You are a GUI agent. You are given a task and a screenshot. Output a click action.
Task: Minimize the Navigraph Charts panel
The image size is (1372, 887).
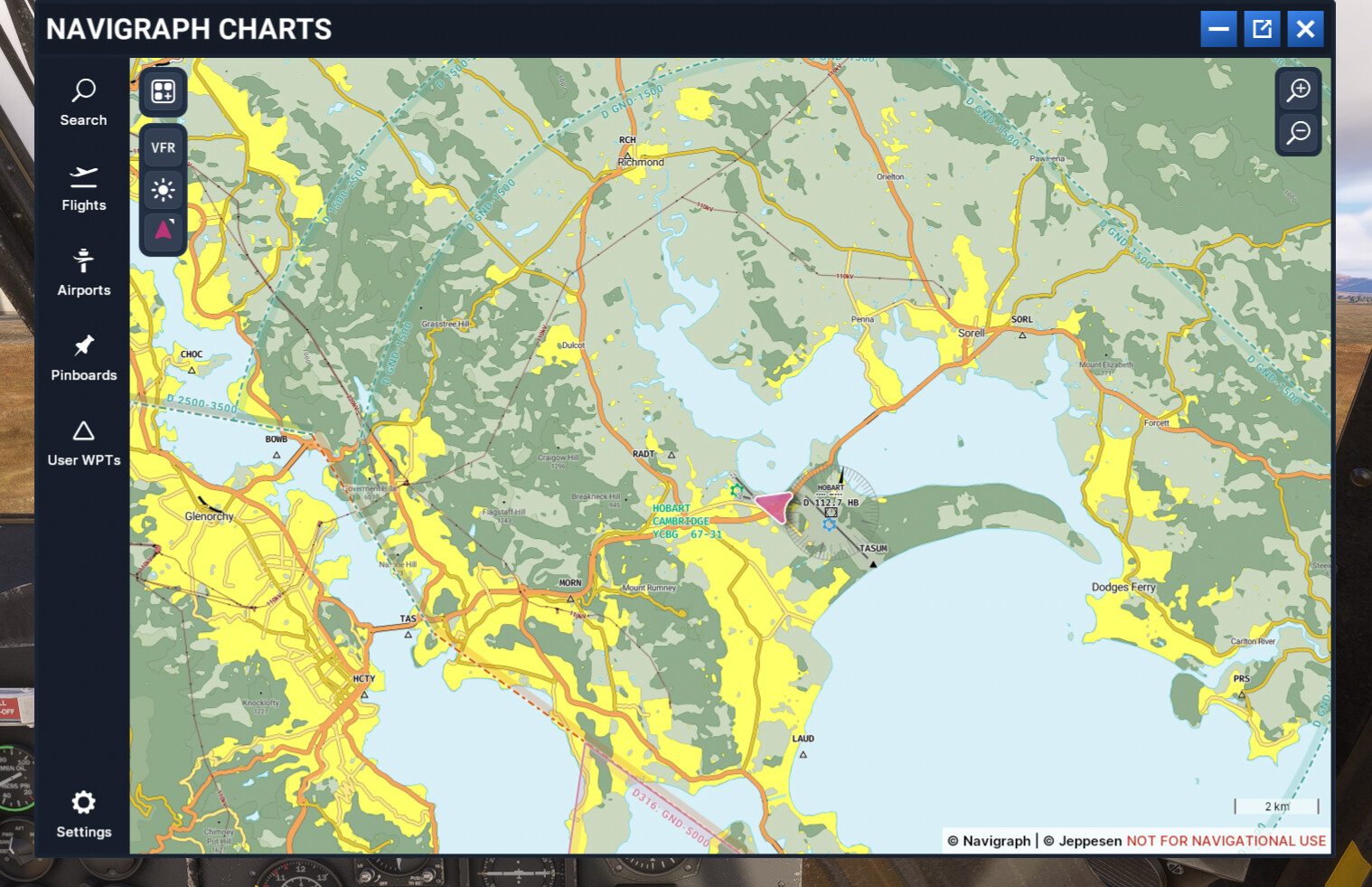coord(1218,29)
